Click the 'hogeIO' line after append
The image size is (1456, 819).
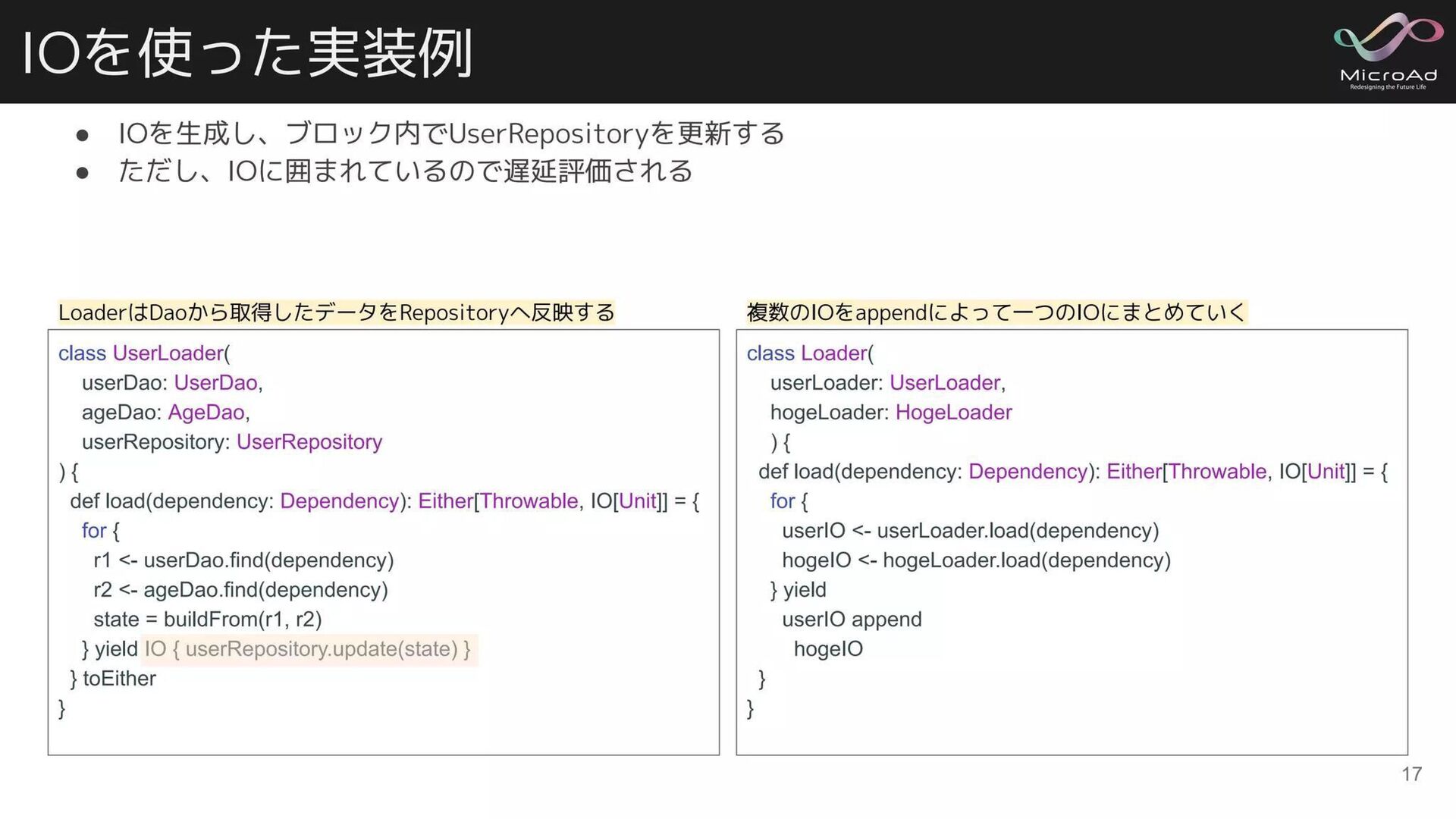(827, 649)
